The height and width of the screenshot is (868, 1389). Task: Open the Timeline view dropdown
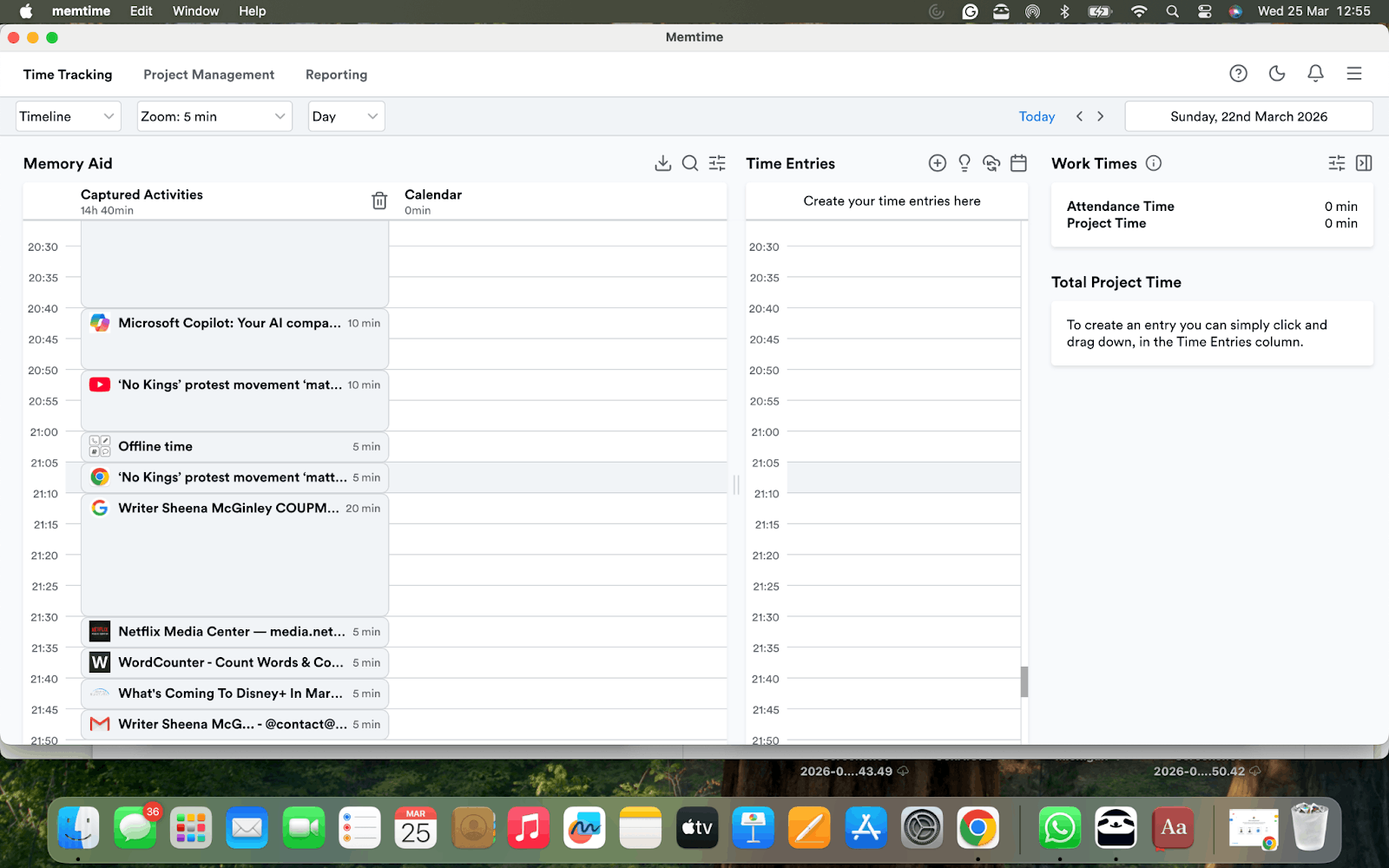pos(68,115)
